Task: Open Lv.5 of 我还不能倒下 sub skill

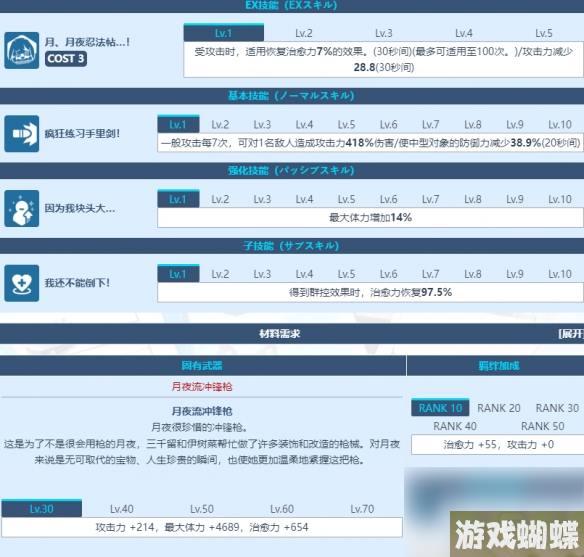Action: tap(346, 274)
